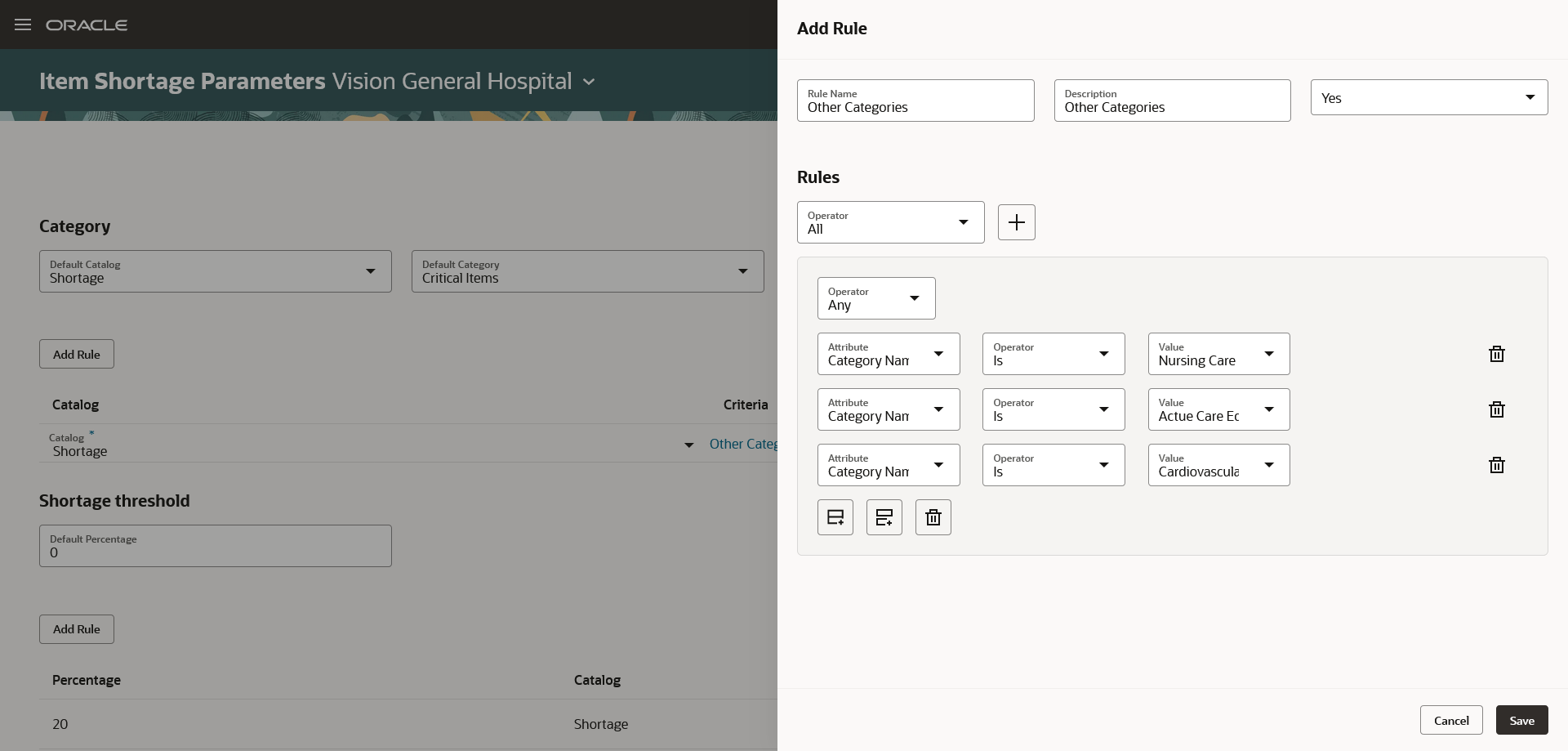Click the Description input field
This screenshot has height=751, width=1568.
click(1172, 101)
